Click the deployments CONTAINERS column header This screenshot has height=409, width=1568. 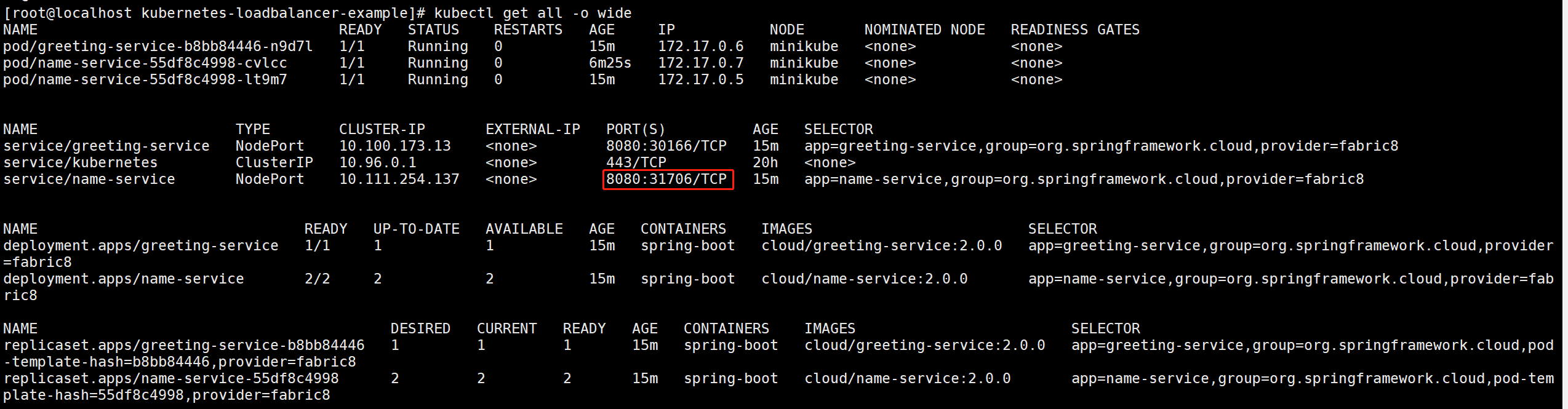coord(683,229)
